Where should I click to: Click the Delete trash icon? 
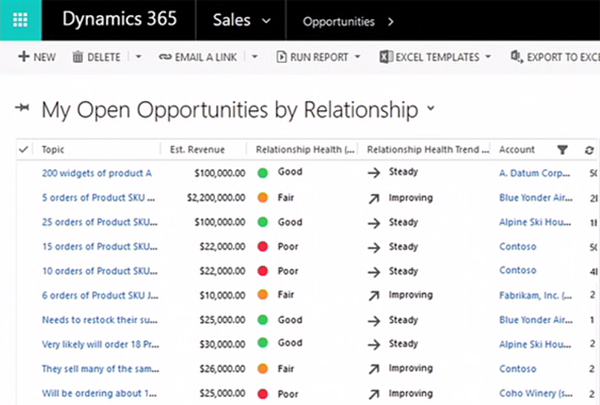coord(78,57)
